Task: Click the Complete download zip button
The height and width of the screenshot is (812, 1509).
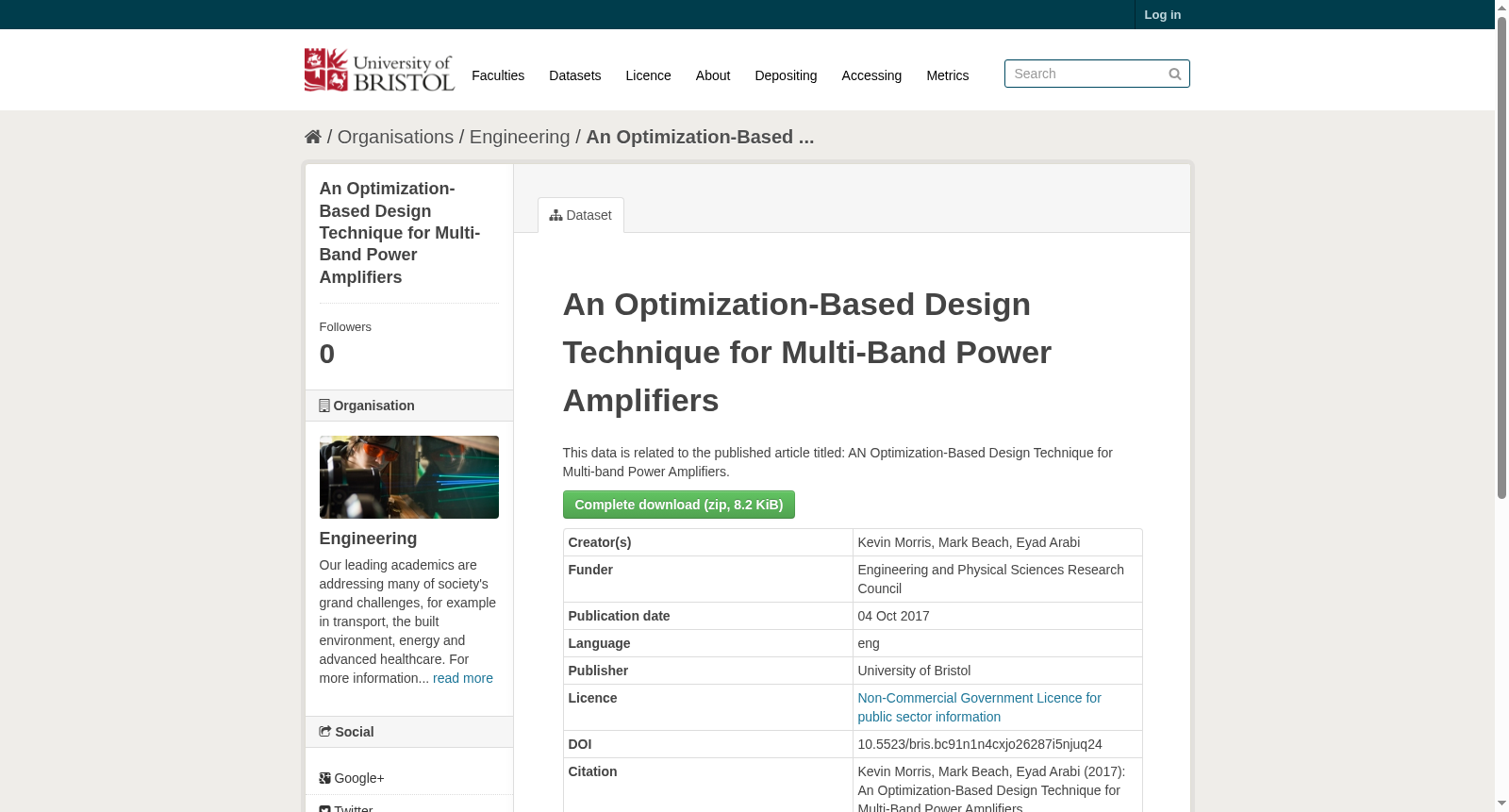Action: (679, 505)
